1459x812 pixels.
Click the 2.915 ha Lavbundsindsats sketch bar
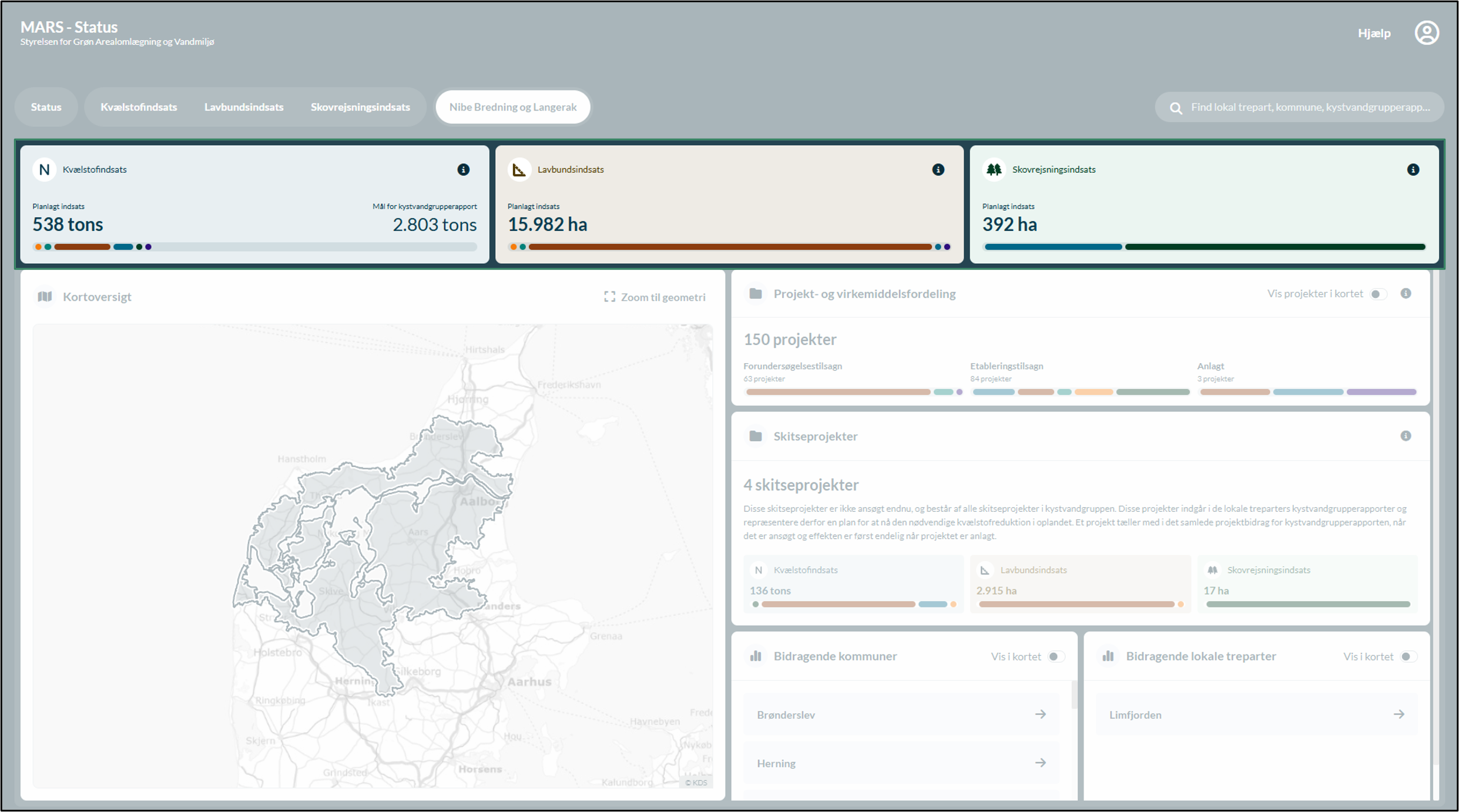(x=1081, y=604)
